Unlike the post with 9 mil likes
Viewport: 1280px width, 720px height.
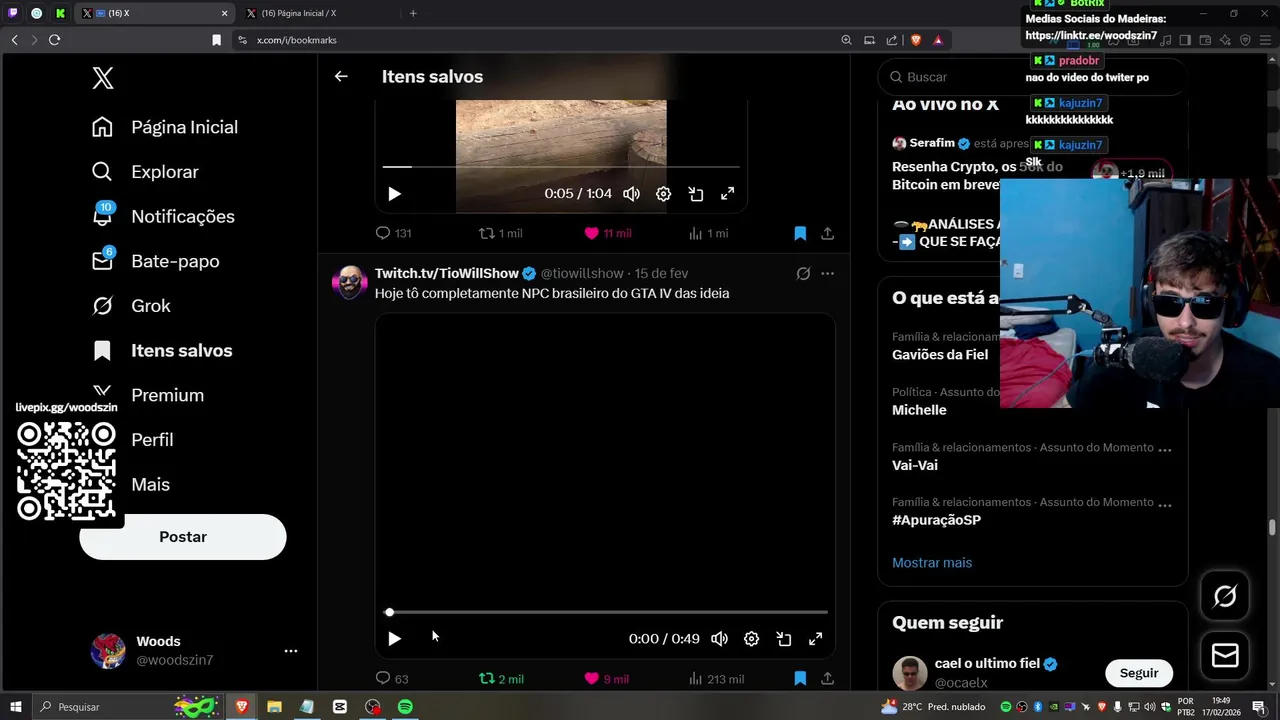click(606, 679)
